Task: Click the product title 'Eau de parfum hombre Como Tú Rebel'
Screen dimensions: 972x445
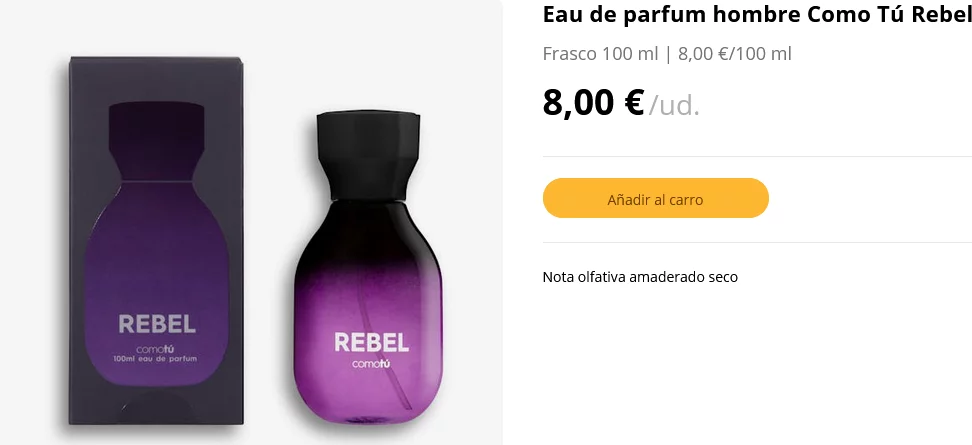Action: click(756, 15)
